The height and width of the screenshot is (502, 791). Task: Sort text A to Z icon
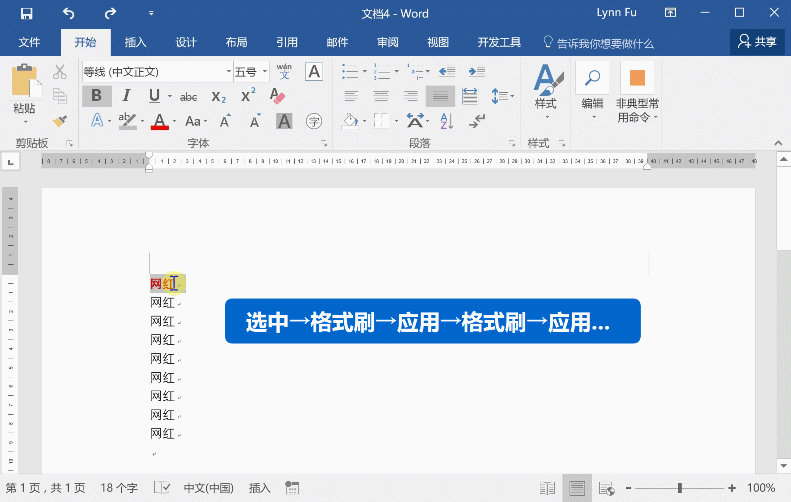(x=446, y=121)
